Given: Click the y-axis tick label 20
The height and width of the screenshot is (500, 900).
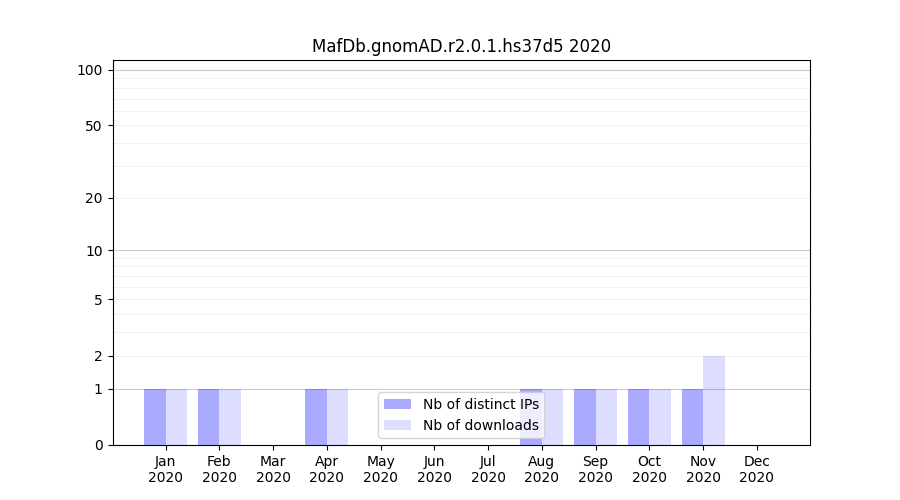Looking at the screenshot, I should pyautogui.click(x=94, y=198).
